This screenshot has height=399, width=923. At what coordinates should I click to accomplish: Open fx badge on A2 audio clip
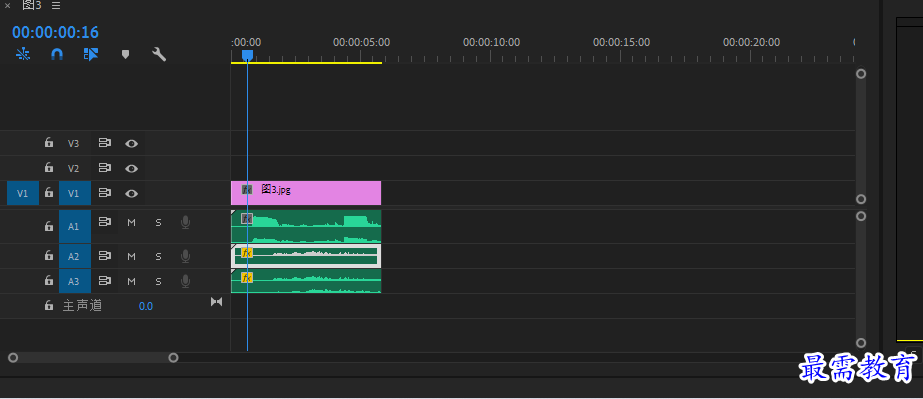click(247, 253)
